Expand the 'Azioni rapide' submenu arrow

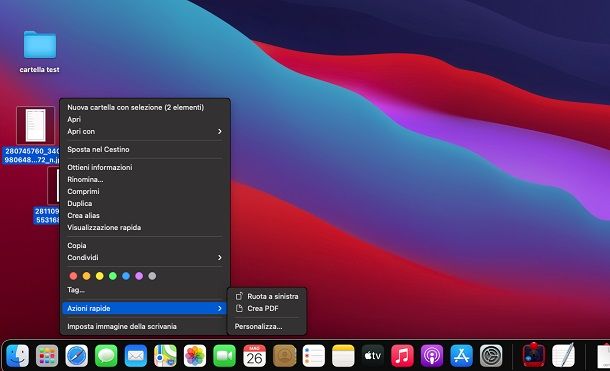click(220, 308)
